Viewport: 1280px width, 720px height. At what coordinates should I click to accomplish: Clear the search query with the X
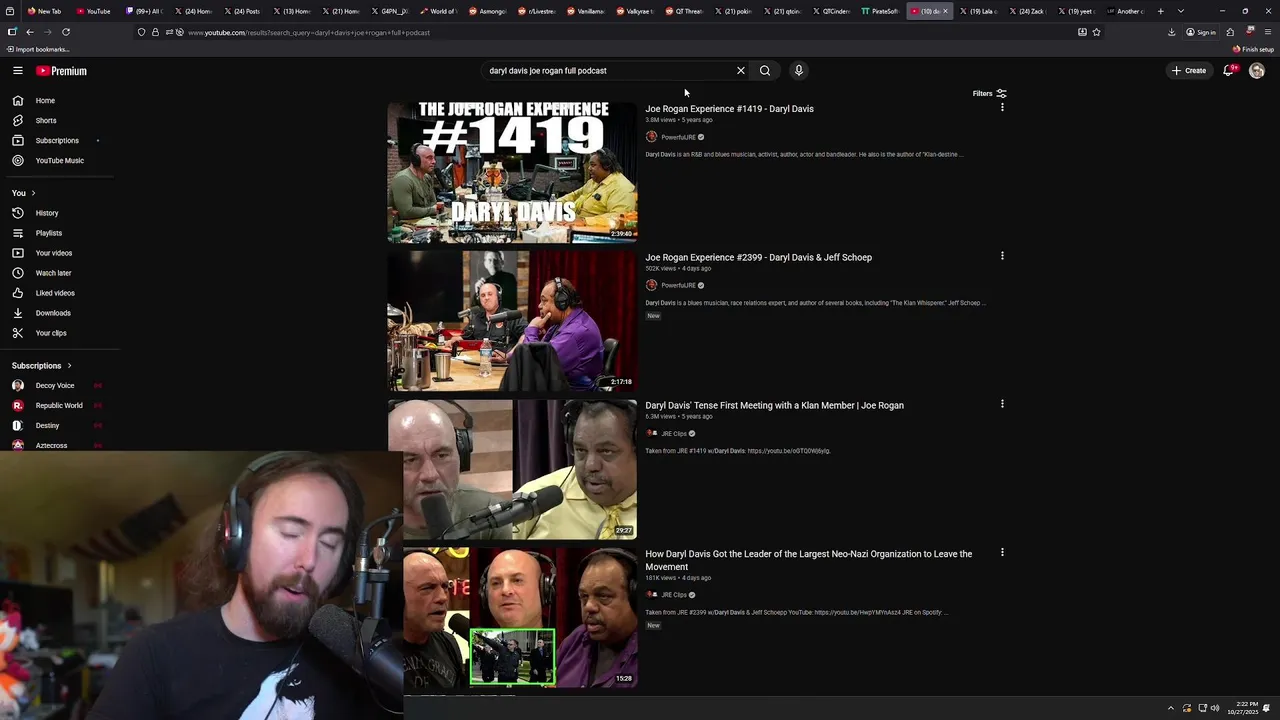click(741, 71)
